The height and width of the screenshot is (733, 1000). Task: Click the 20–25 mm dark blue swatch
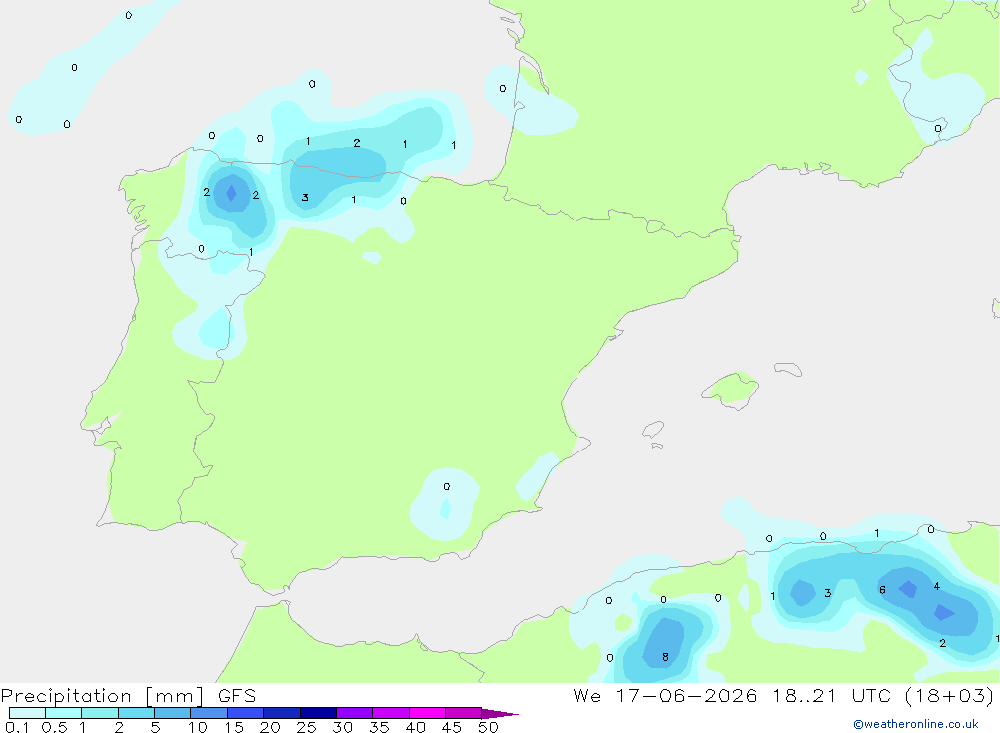[281, 713]
